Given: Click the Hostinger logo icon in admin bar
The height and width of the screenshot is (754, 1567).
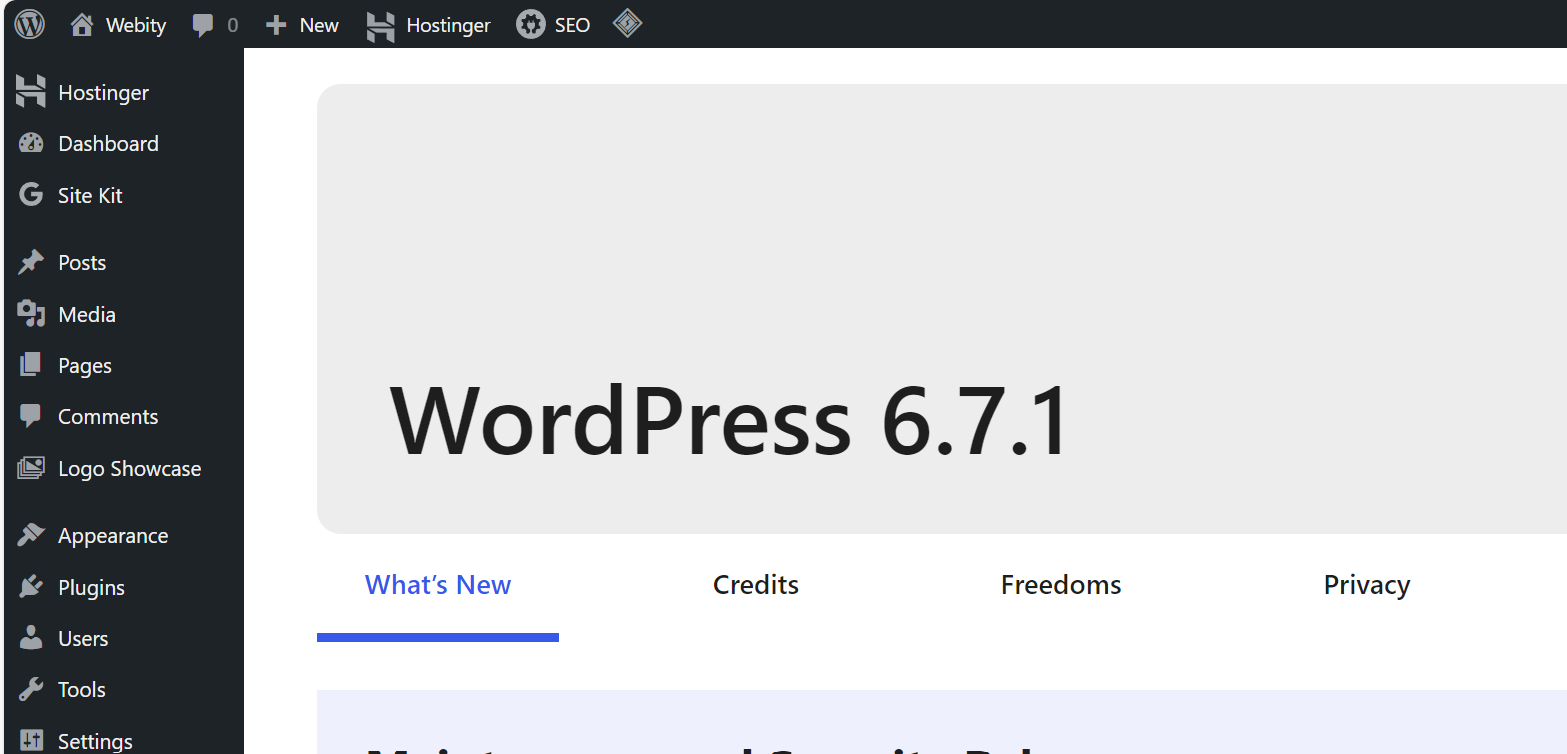Looking at the screenshot, I should [x=381, y=26].
